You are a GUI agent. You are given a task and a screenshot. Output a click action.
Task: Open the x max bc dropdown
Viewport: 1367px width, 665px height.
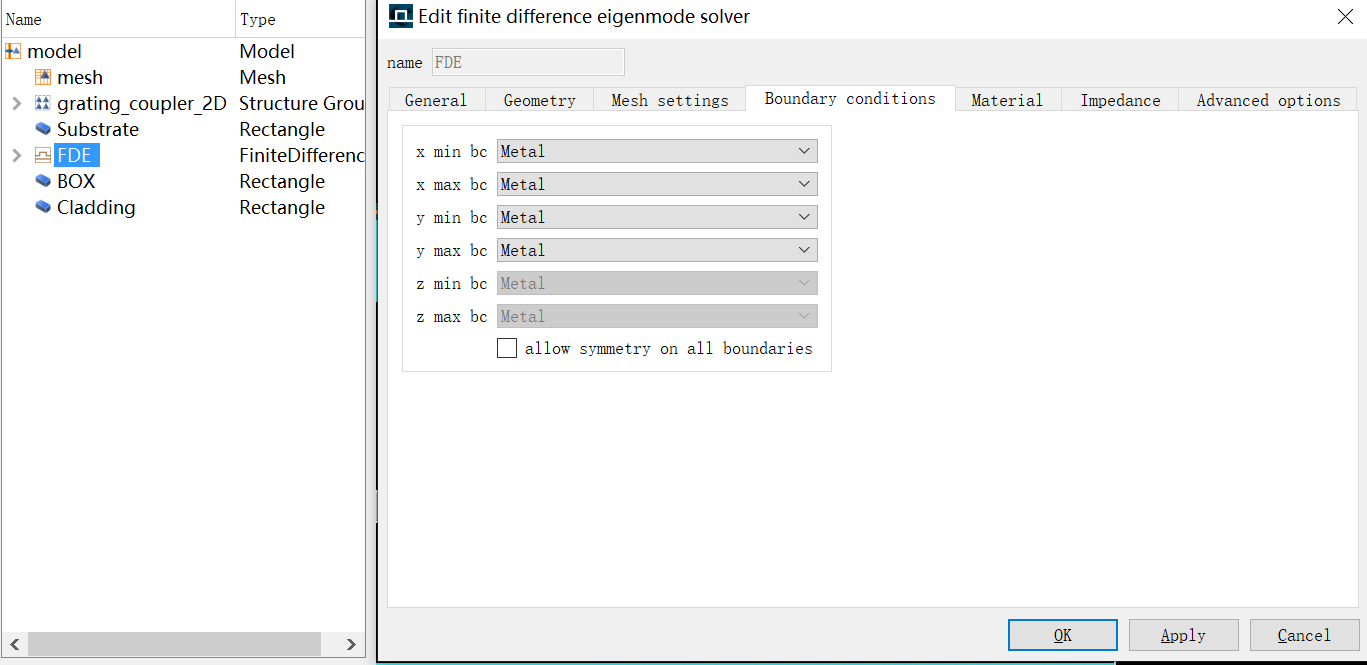657,184
